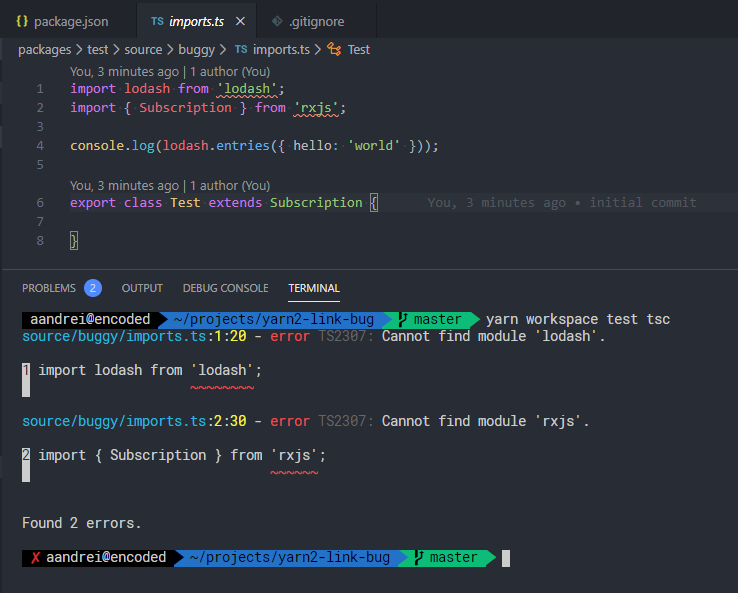Click Subscription after extends on line 6

point(316,202)
